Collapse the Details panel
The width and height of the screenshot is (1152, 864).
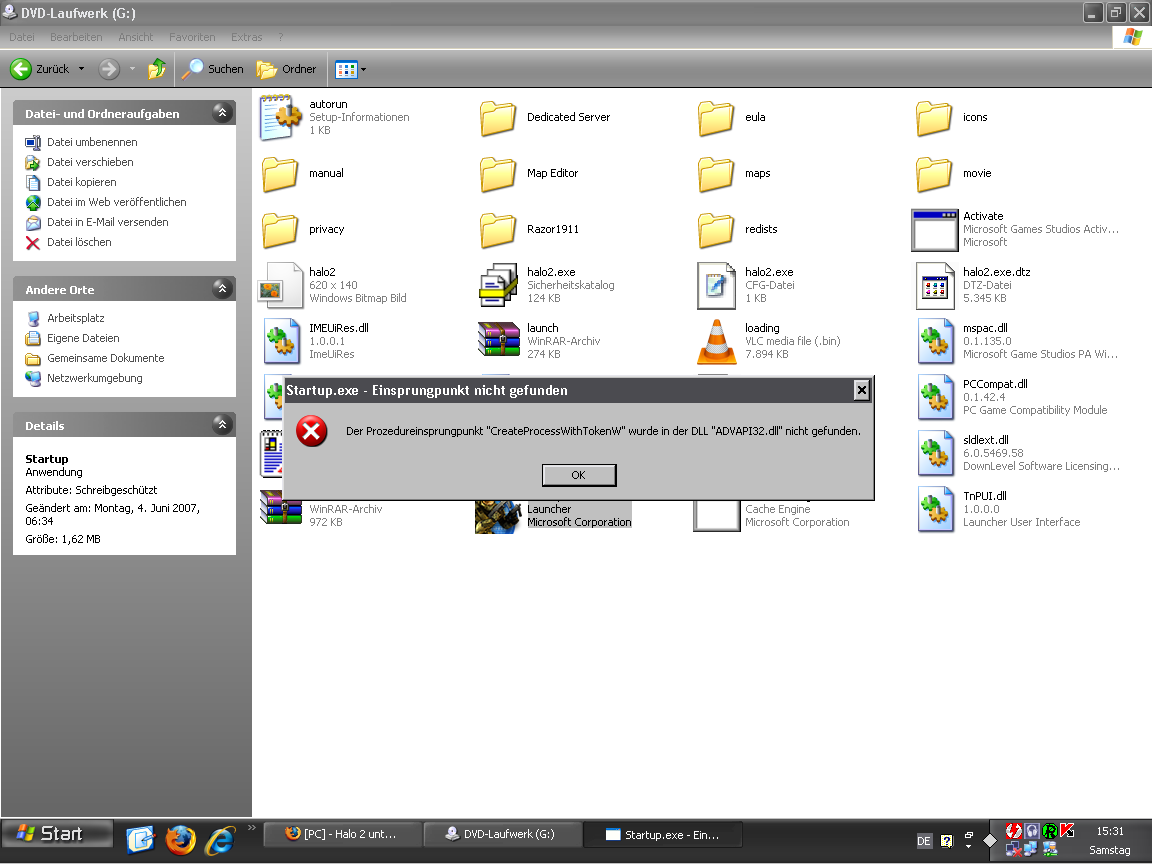[x=222, y=425]
